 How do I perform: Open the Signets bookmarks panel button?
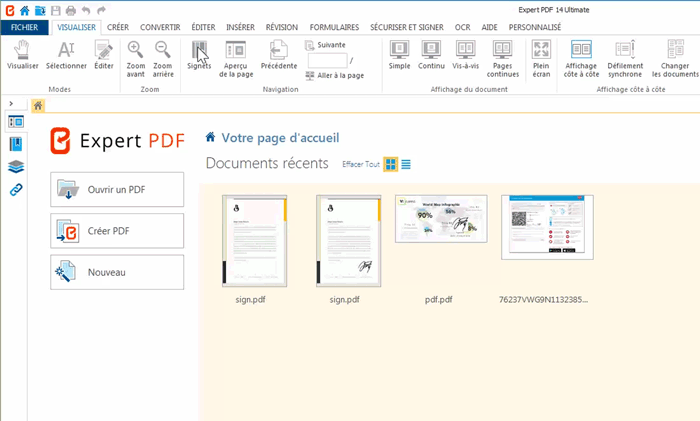coord(199,54)
